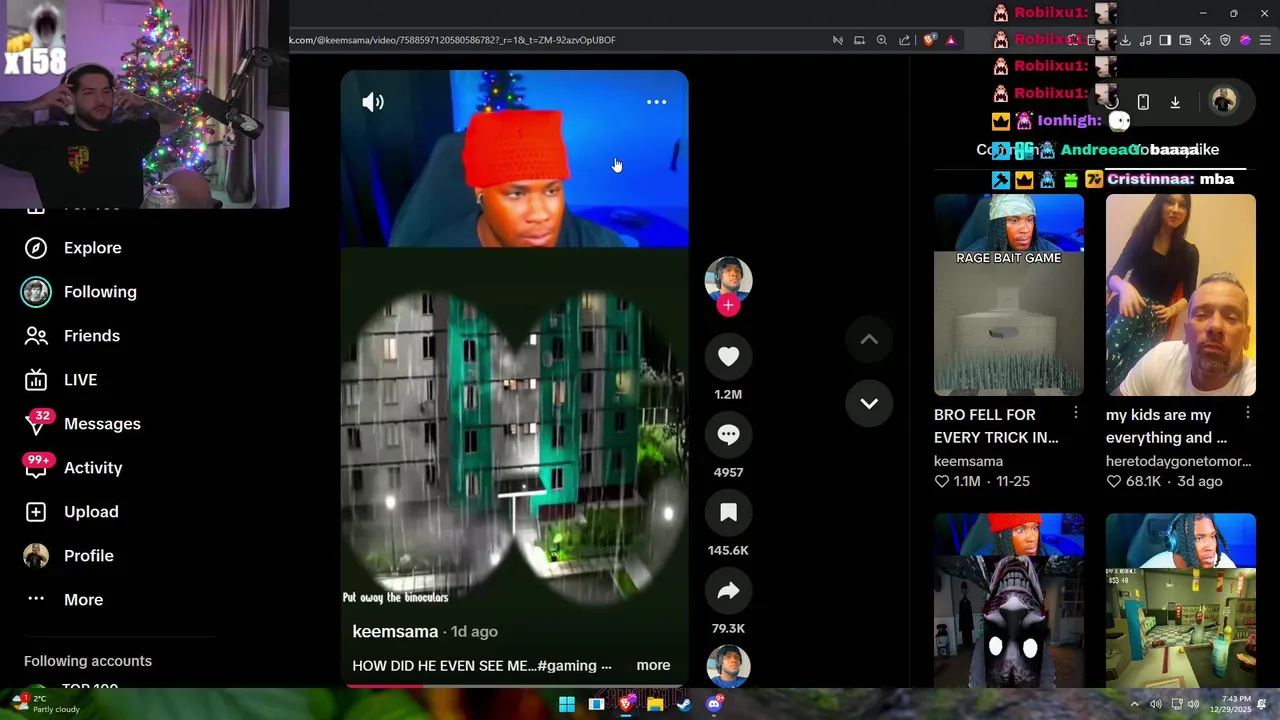This screenshot has height=720, width=1280.
Task: Open the browser hamburger menu
Action: coord(1266,40)
